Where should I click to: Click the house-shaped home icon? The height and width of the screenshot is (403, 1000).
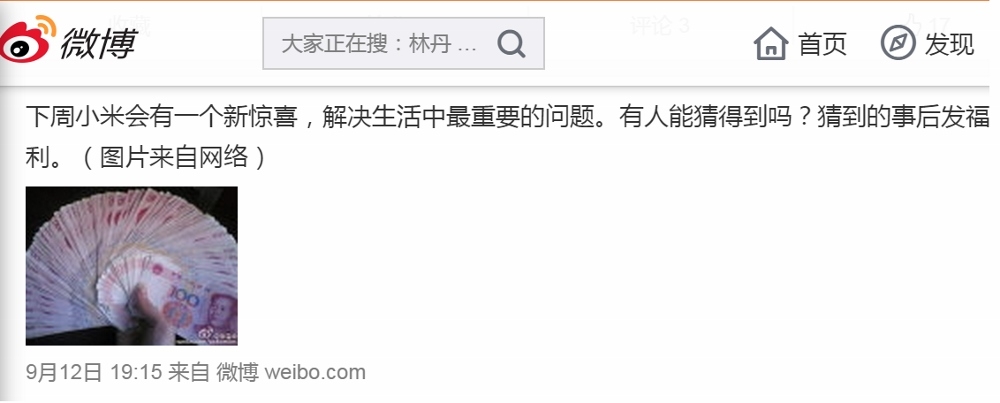click(x=771, y=43)
